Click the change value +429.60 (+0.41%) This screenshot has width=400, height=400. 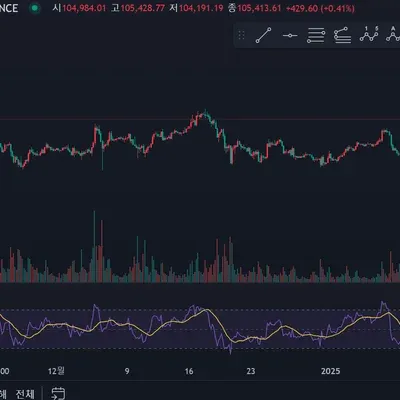tap(320, 8)
